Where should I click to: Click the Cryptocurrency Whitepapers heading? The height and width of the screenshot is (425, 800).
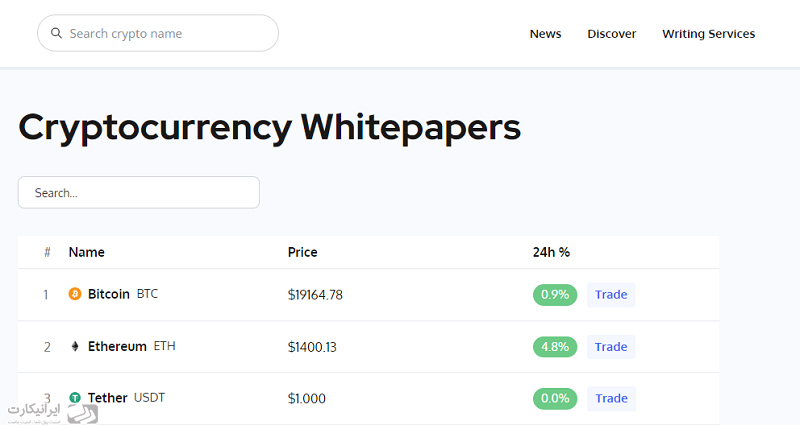(x=269, y=128)
